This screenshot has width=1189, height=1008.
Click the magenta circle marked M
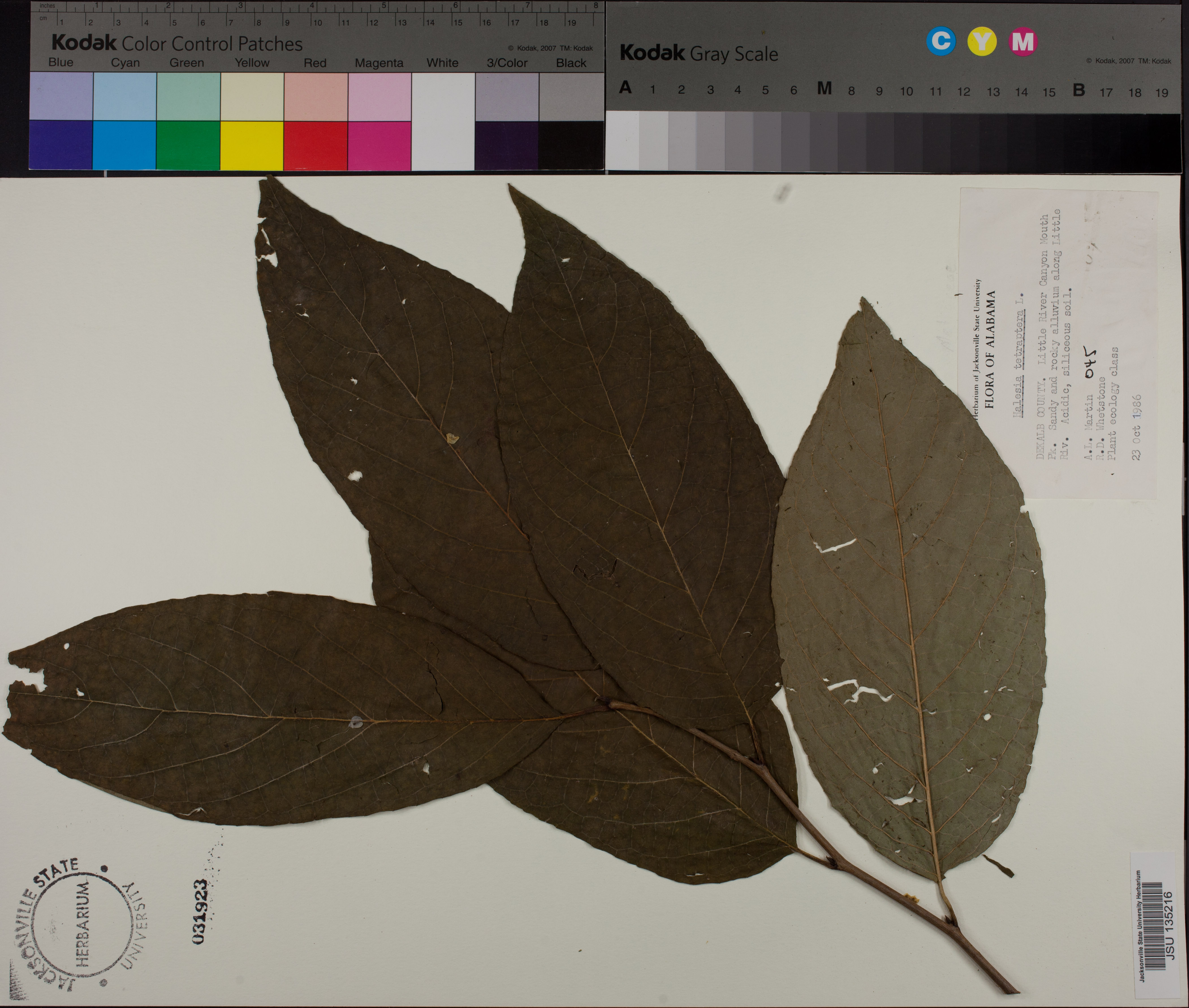[1023, 41]
